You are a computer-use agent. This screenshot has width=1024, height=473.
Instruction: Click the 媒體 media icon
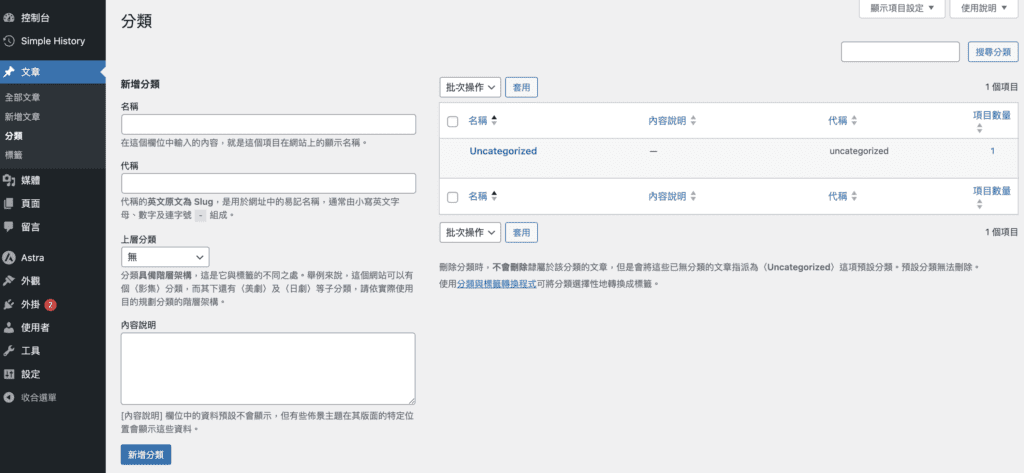(x=8, y=180)
